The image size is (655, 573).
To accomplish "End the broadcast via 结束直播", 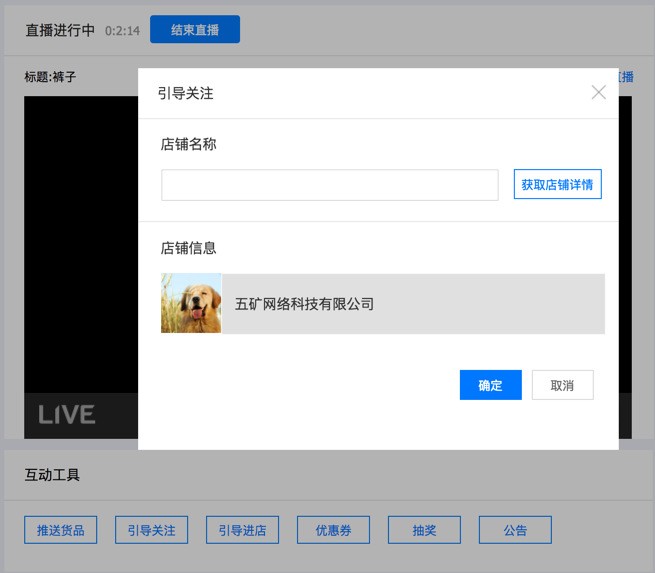I will click(x=195, y=30).
